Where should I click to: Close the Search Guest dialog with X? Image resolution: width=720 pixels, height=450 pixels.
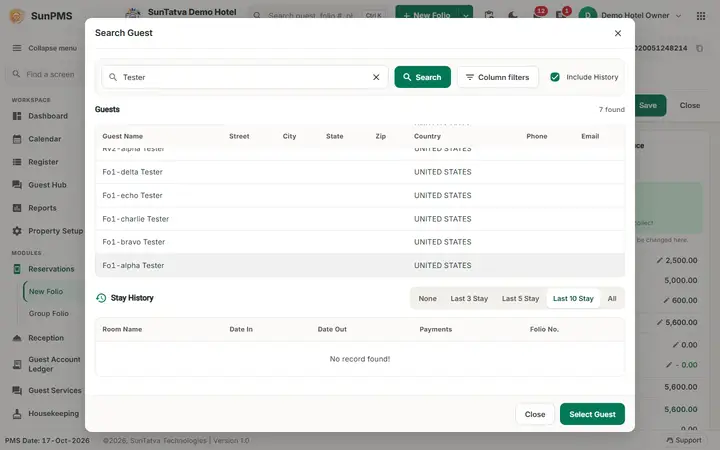coord(618,33)
